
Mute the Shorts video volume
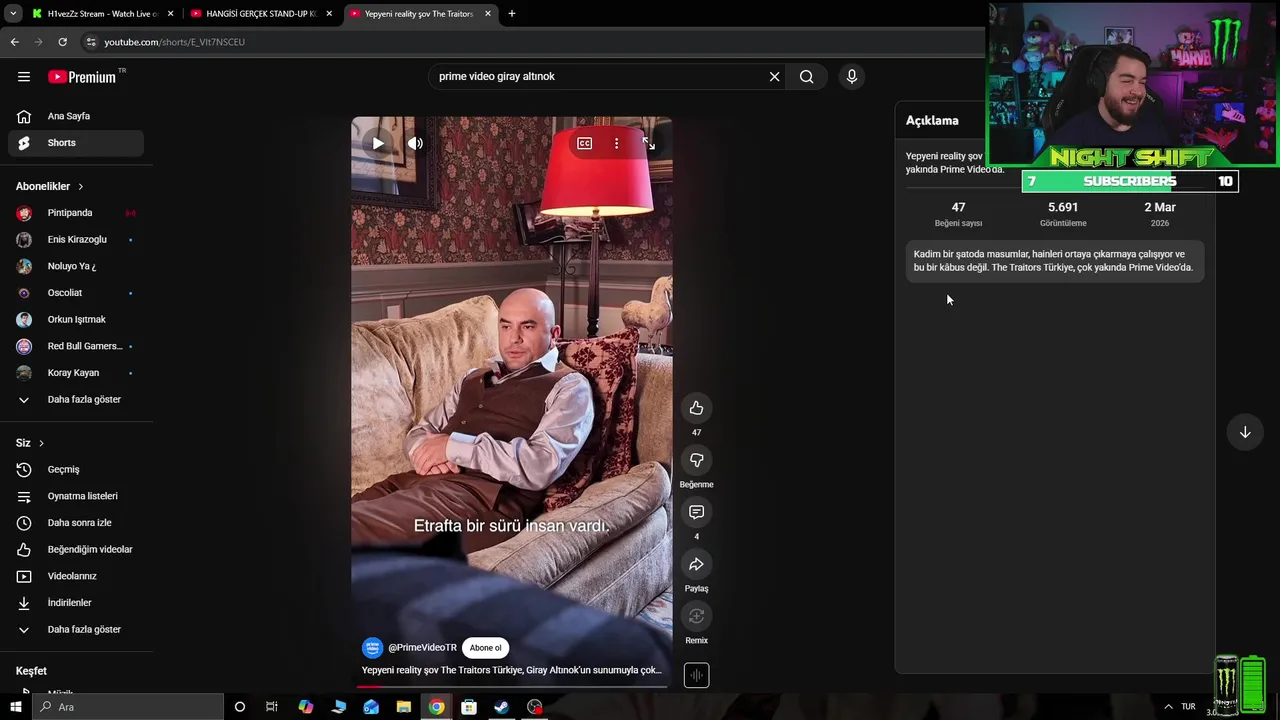415,144
